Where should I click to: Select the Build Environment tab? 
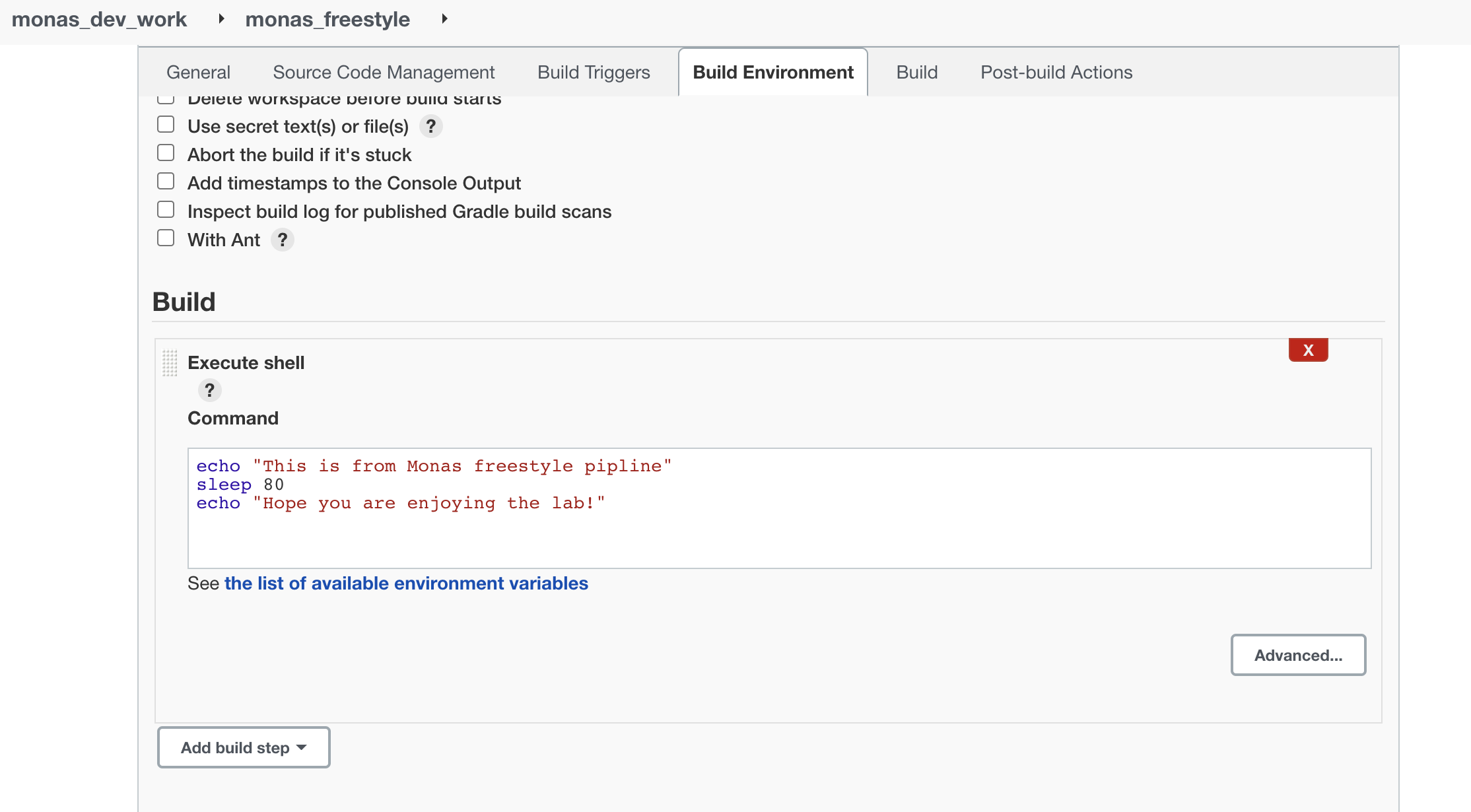(773, 72)
